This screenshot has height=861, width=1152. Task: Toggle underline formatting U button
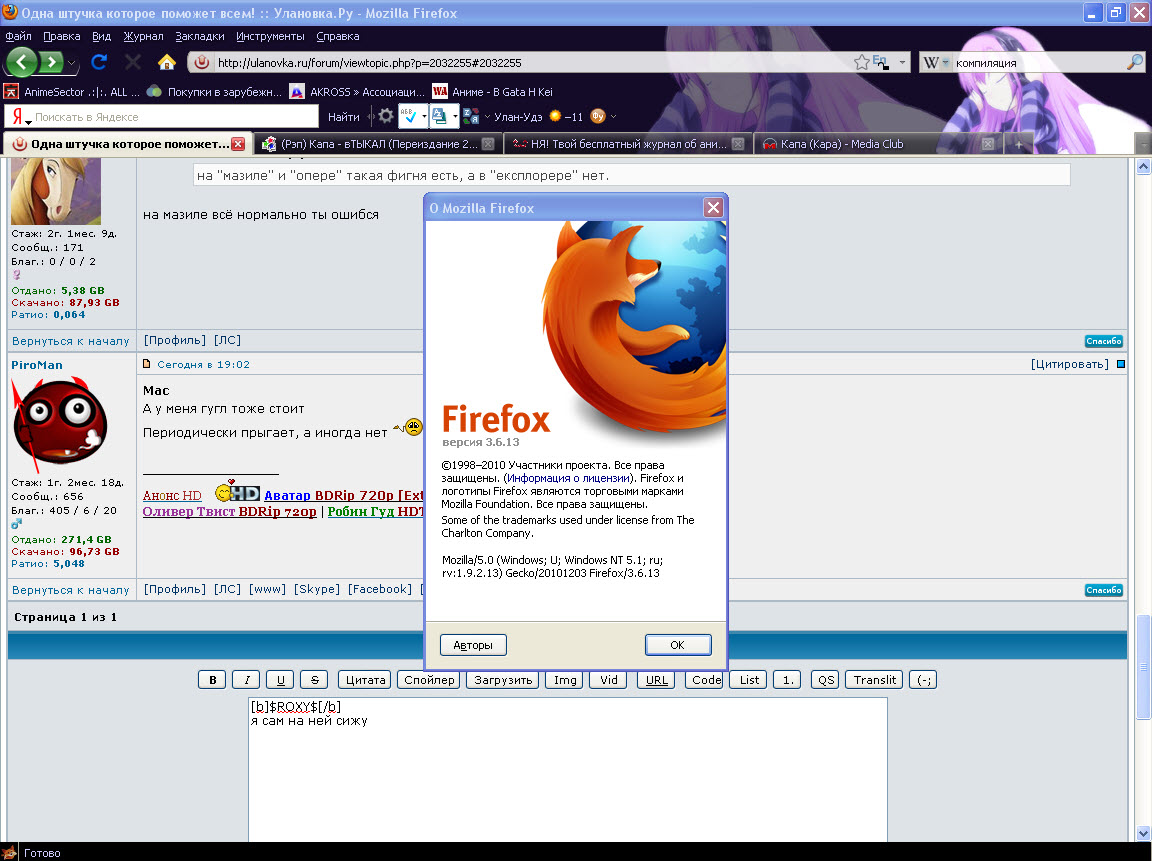coord(280,680)
